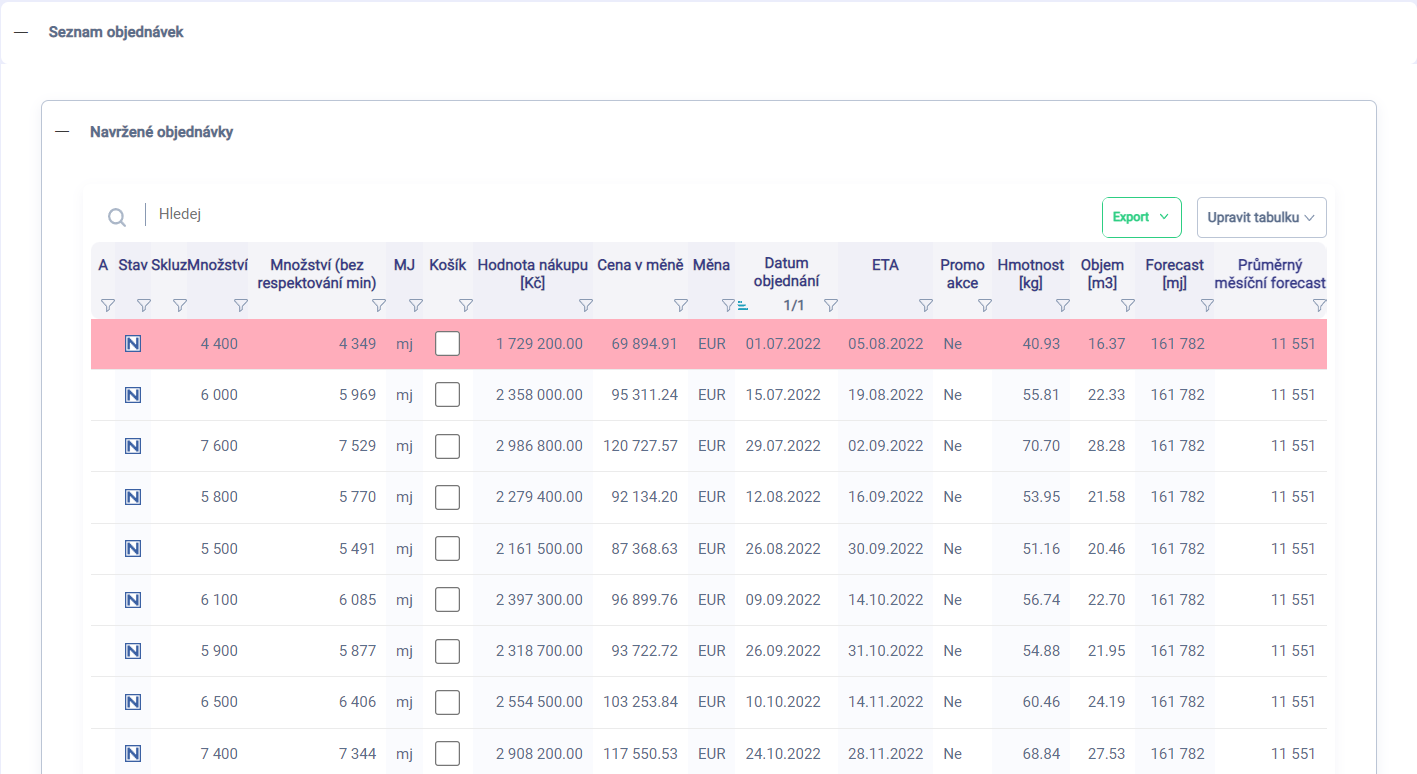The height and width of the screenshot is (774, 1417).
Task: Collapse the Navržené objednávky panel
Action: 62,132
